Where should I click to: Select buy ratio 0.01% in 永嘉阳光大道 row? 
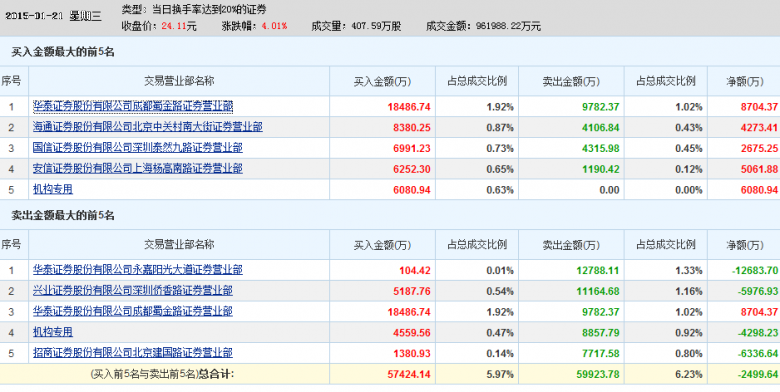[500, 271]
